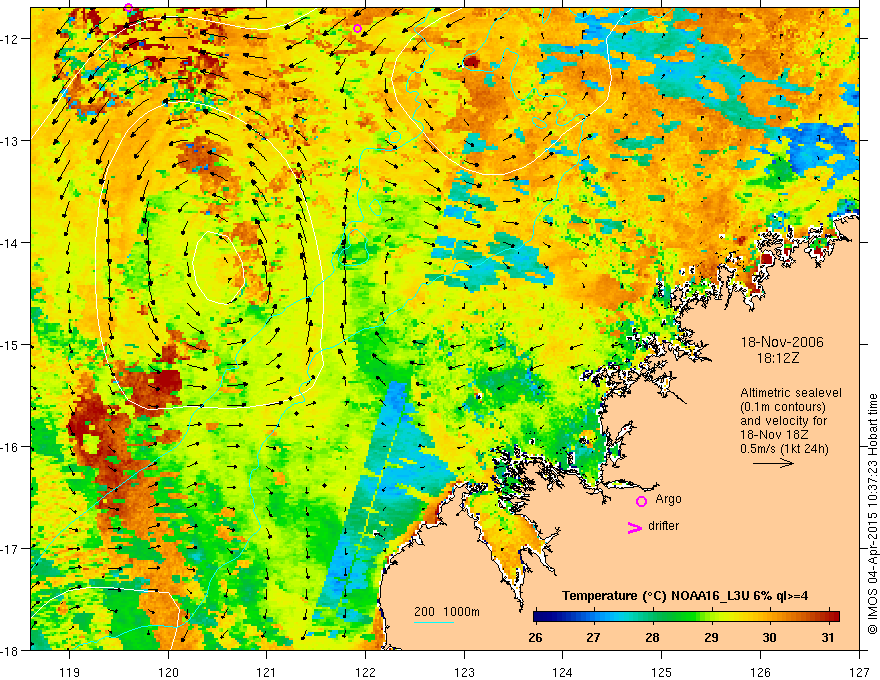Click the magenta Argo circle in the legend
The width and height of the screenshot is (880, 680).
[x=641, y=501]
